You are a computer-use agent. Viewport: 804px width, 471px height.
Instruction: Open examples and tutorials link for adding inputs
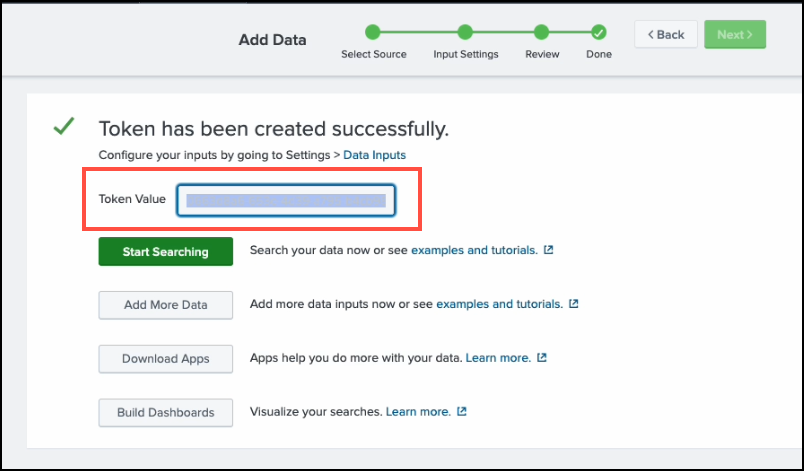click(x=499, y=304)
